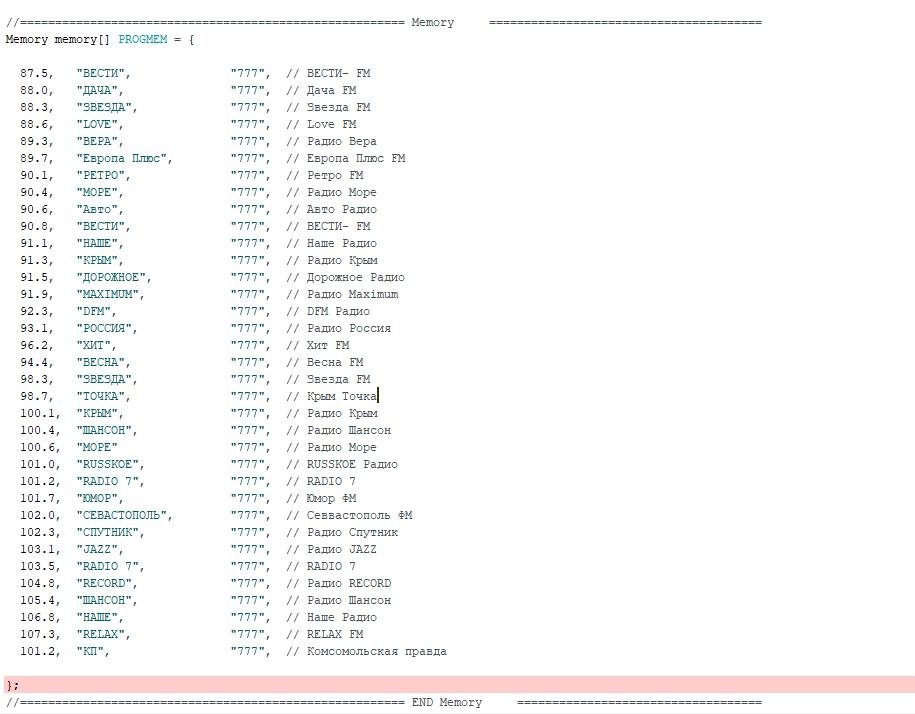The image size is (915, 714).
Task: Click the "// Европа Плюс FM" comment
Action: (x=345, y=158)
